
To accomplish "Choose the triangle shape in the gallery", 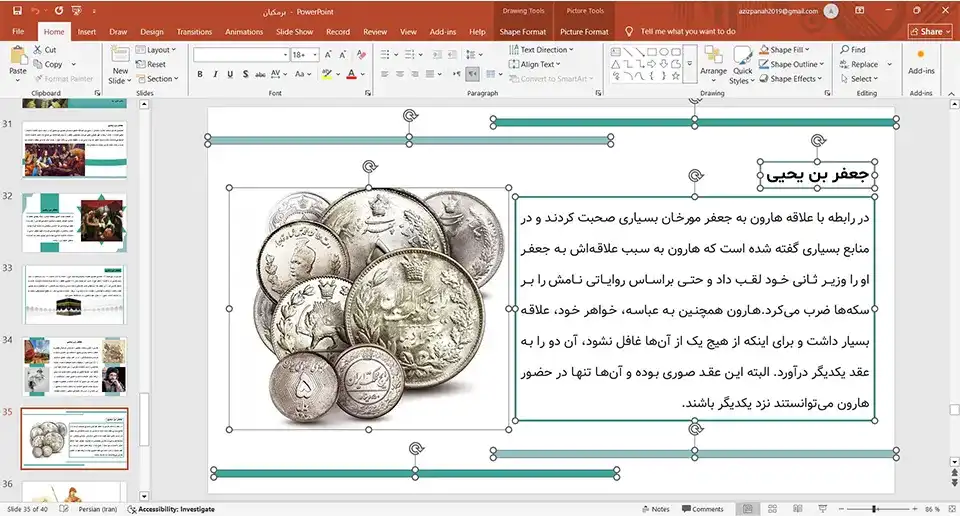I will click(x=616, y=64).
